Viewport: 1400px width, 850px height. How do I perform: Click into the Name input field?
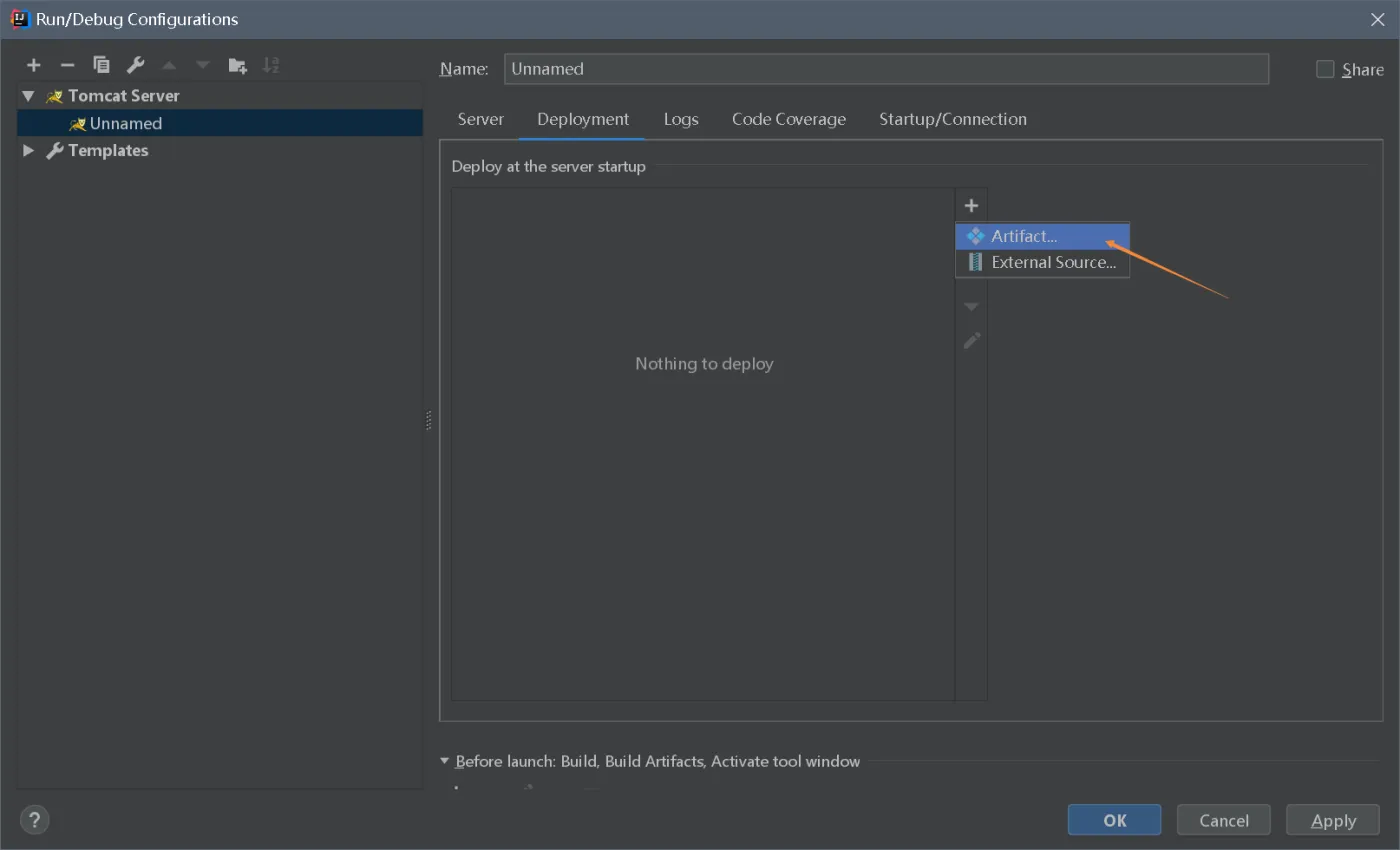point(886,69)
